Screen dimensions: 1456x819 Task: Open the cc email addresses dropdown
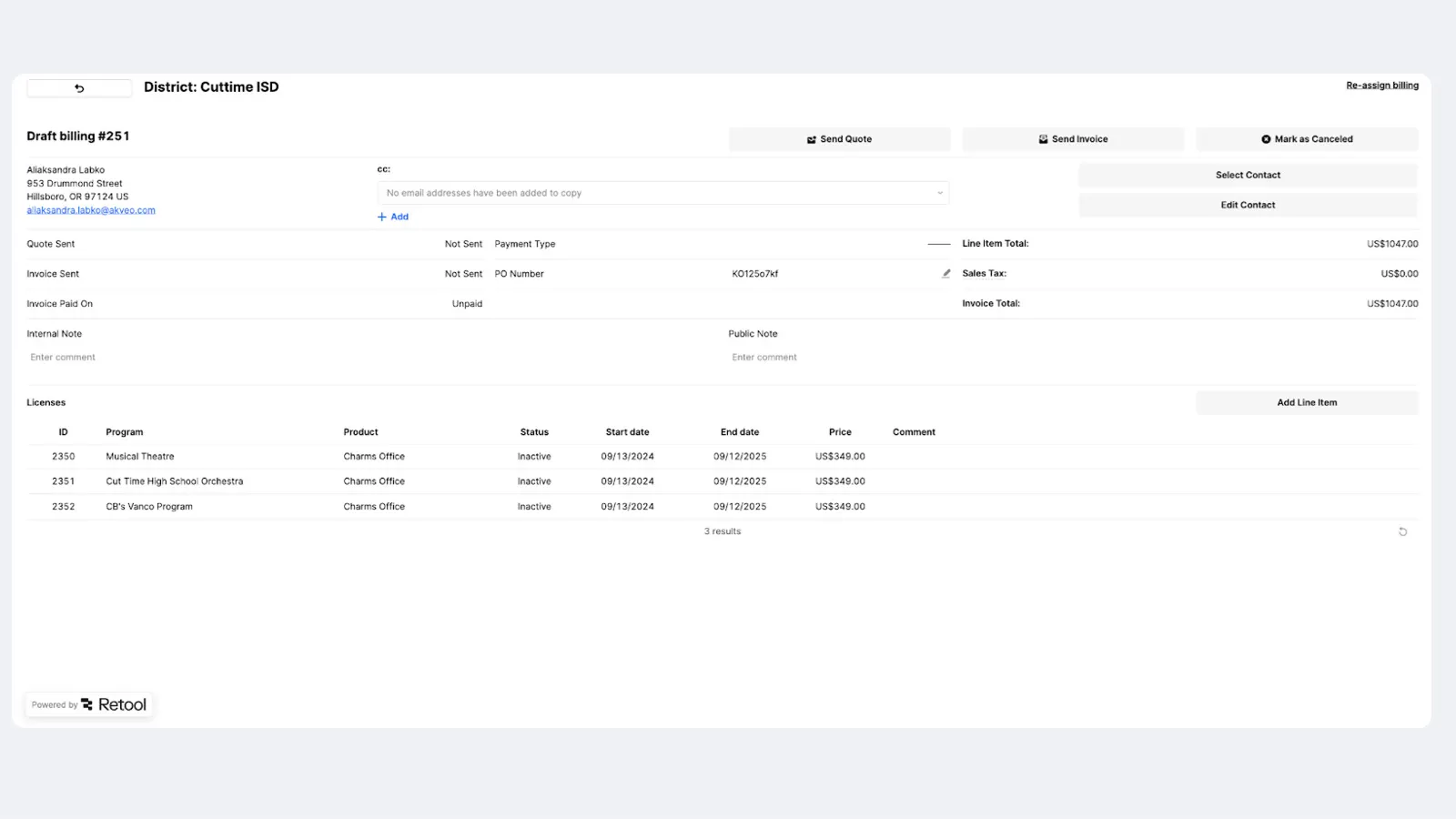(x=663, y=193)
